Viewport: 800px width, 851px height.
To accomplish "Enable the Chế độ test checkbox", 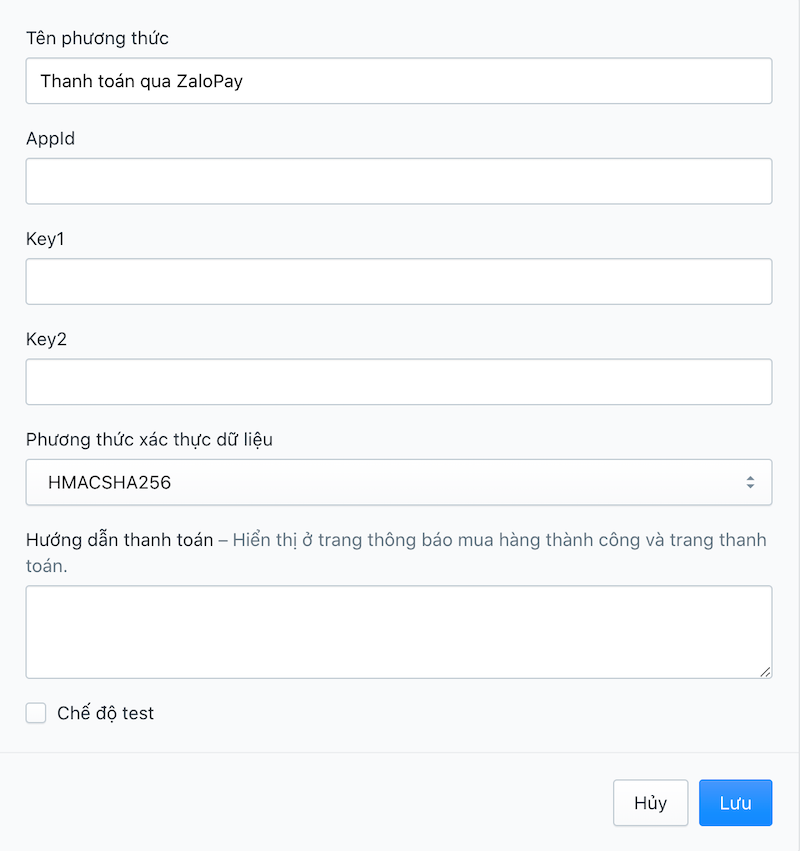I will click(36, 713).
